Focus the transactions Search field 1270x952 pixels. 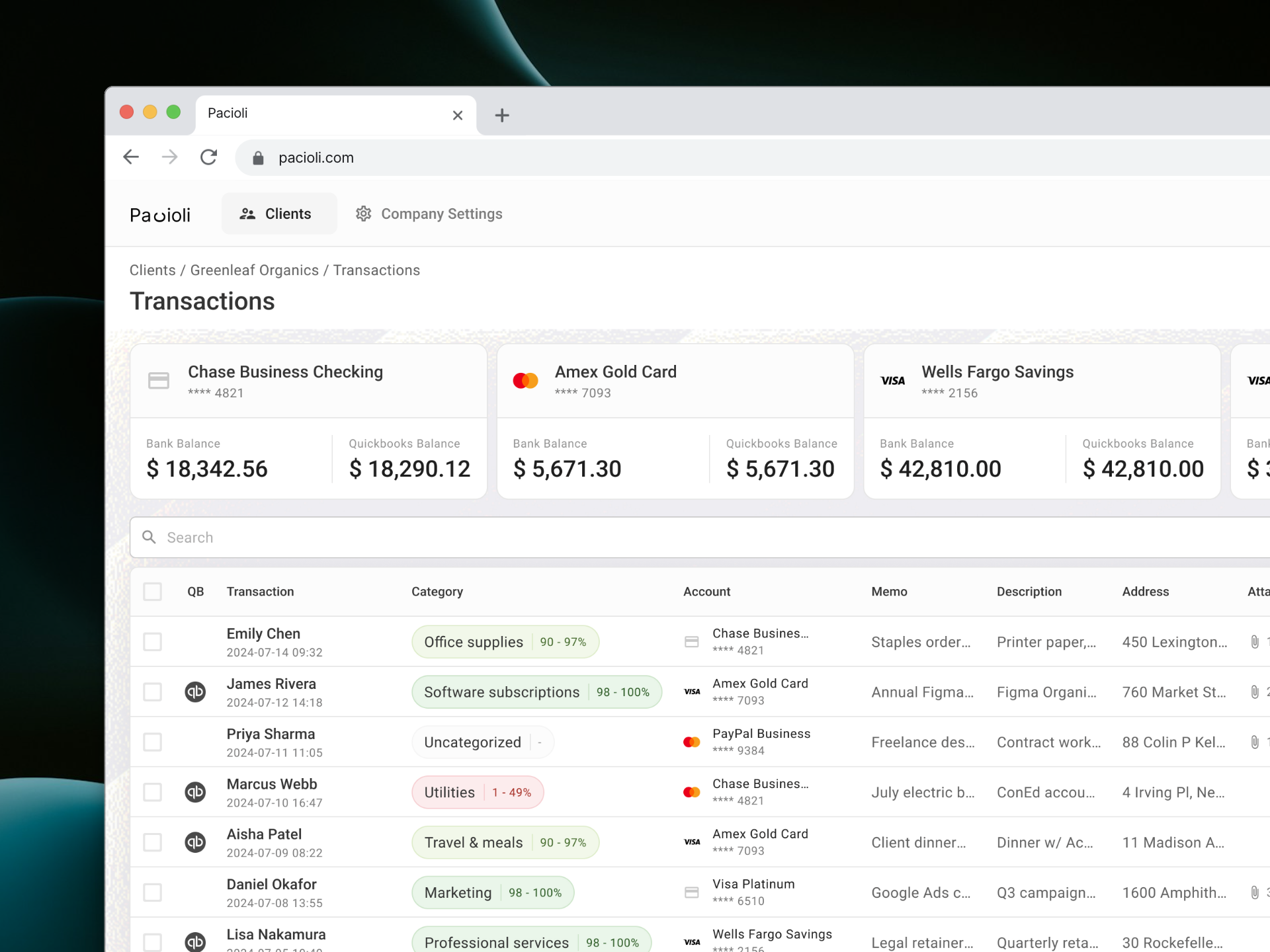tap(700, 537)
